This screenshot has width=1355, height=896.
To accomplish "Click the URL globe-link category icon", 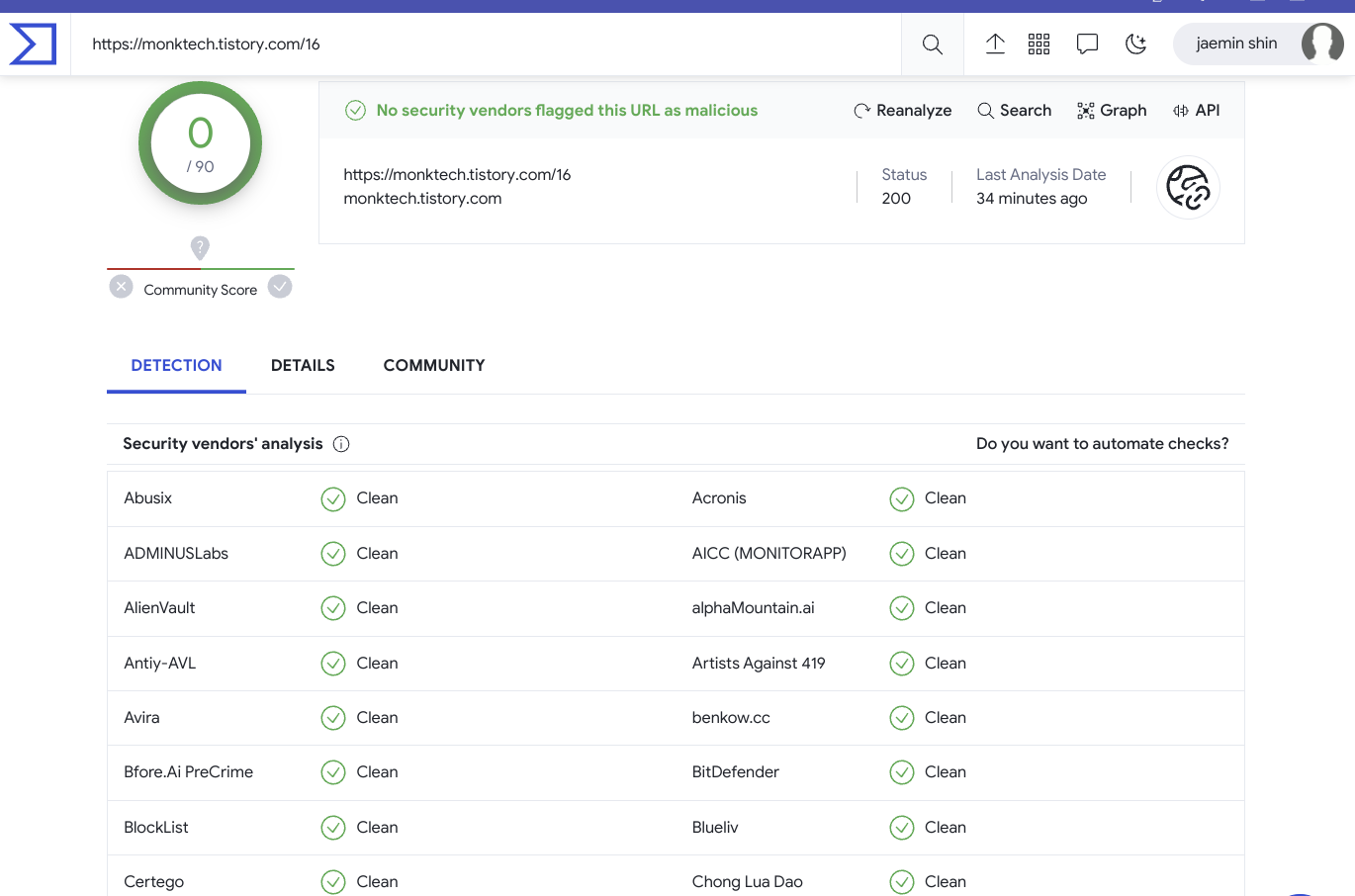I will (1188, 187).
